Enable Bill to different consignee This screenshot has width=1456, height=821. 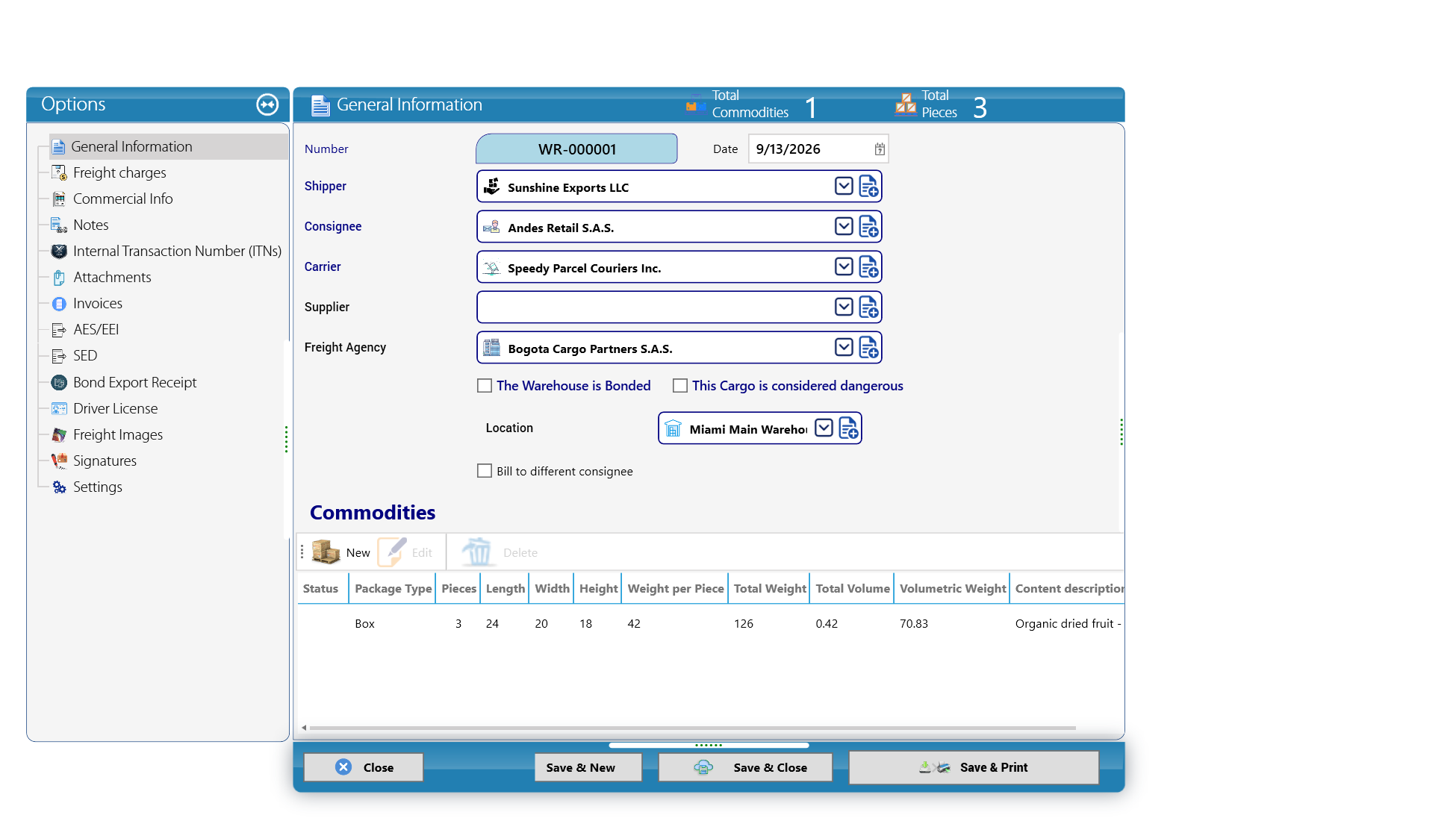485,471
